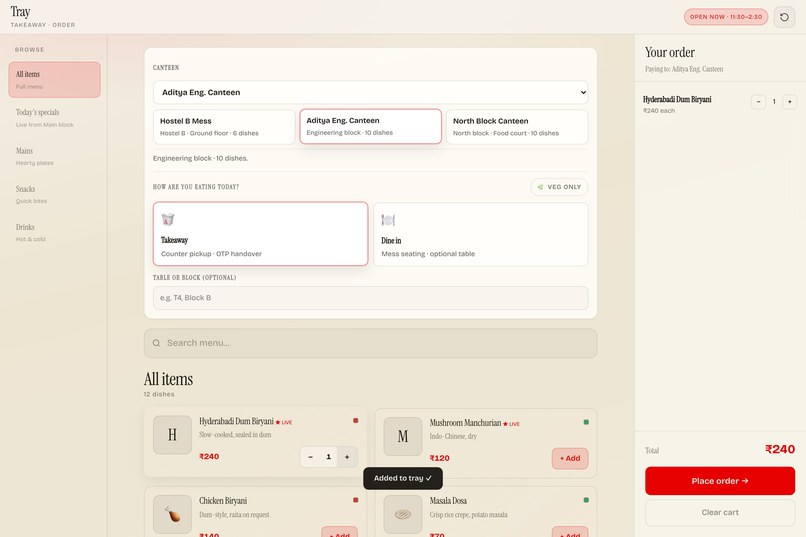Click non-veg marker on Hyderabadi Dum Biryani
806x537 pixels.
355,420
